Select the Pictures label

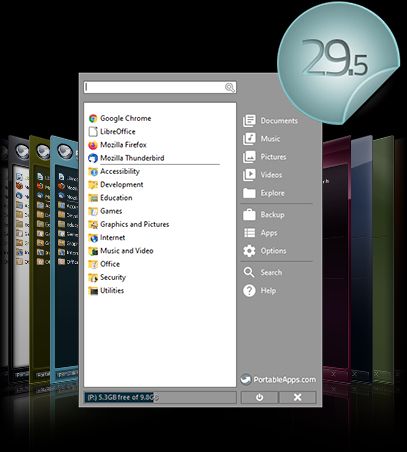(x=274, y=157)
